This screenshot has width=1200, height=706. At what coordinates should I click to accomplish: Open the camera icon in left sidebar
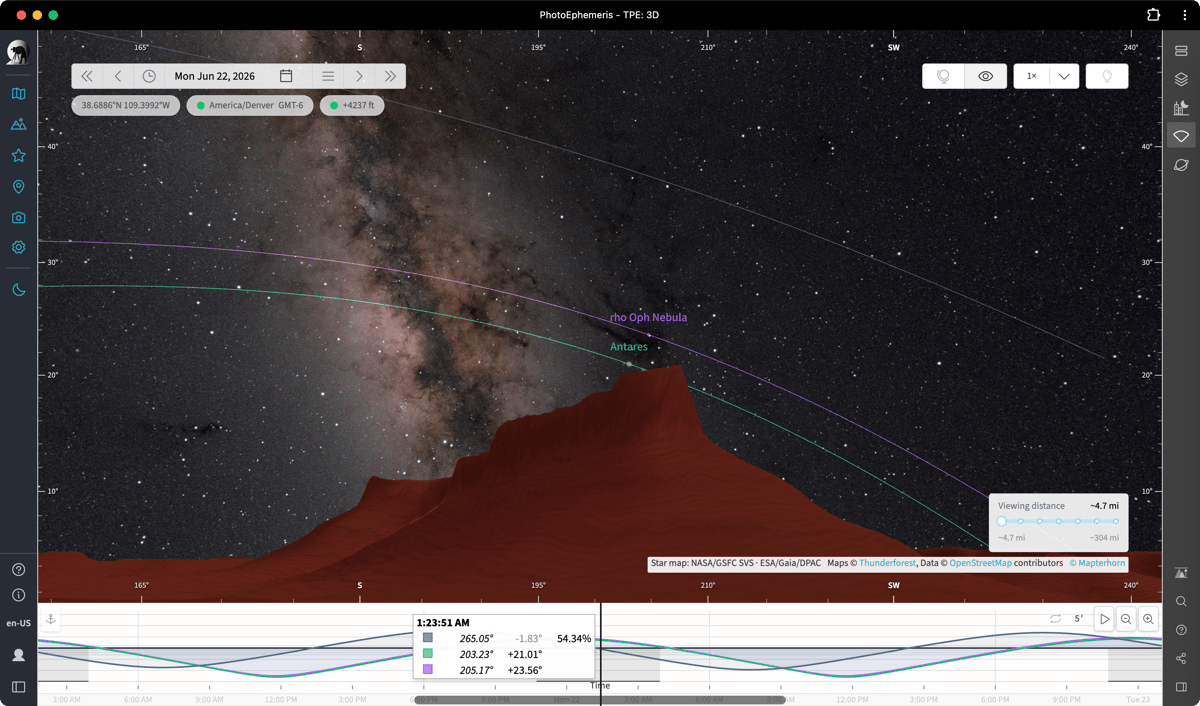[x=18, y=217]
